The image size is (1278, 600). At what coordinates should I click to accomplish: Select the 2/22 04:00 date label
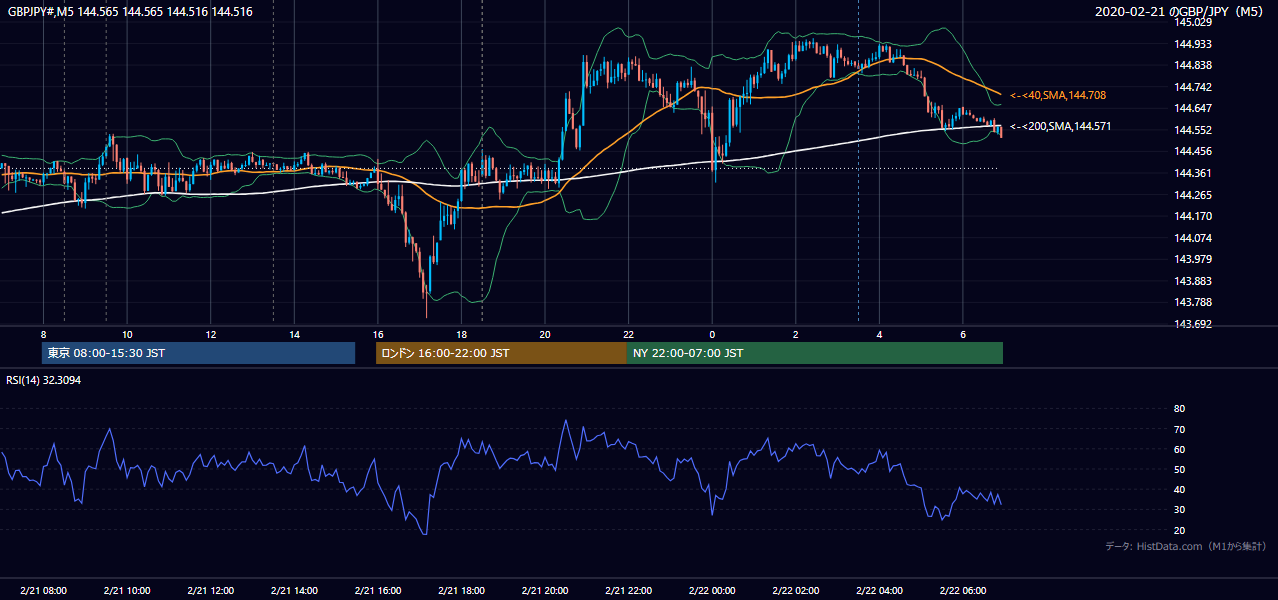point(879,590)
